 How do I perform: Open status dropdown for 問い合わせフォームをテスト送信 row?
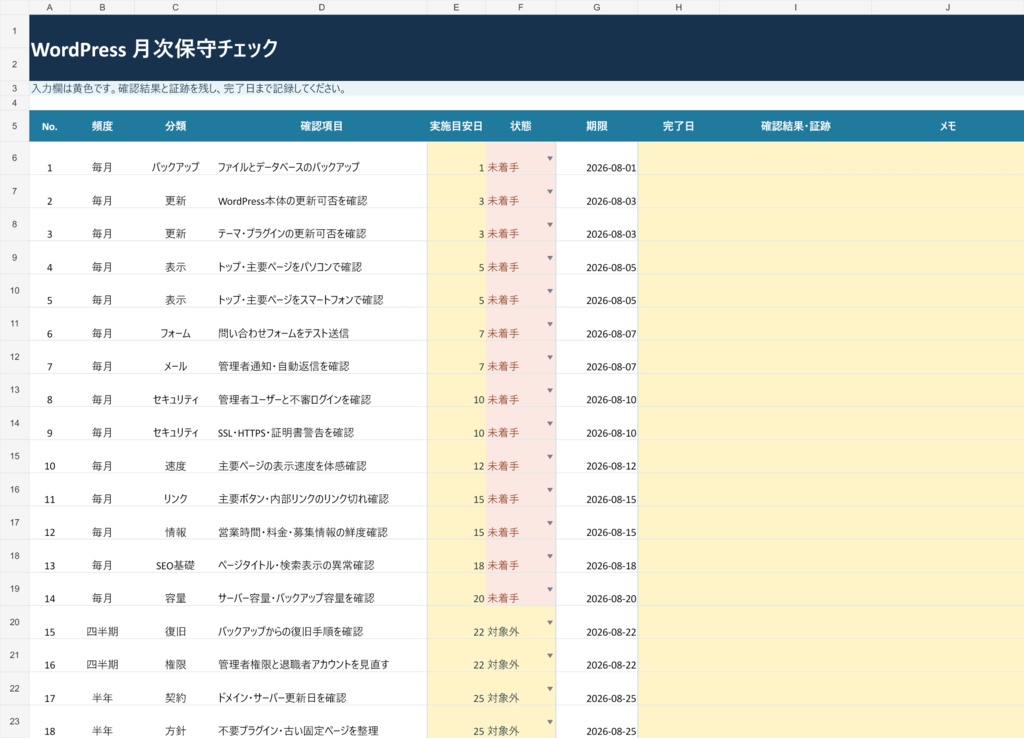[549, 325]
